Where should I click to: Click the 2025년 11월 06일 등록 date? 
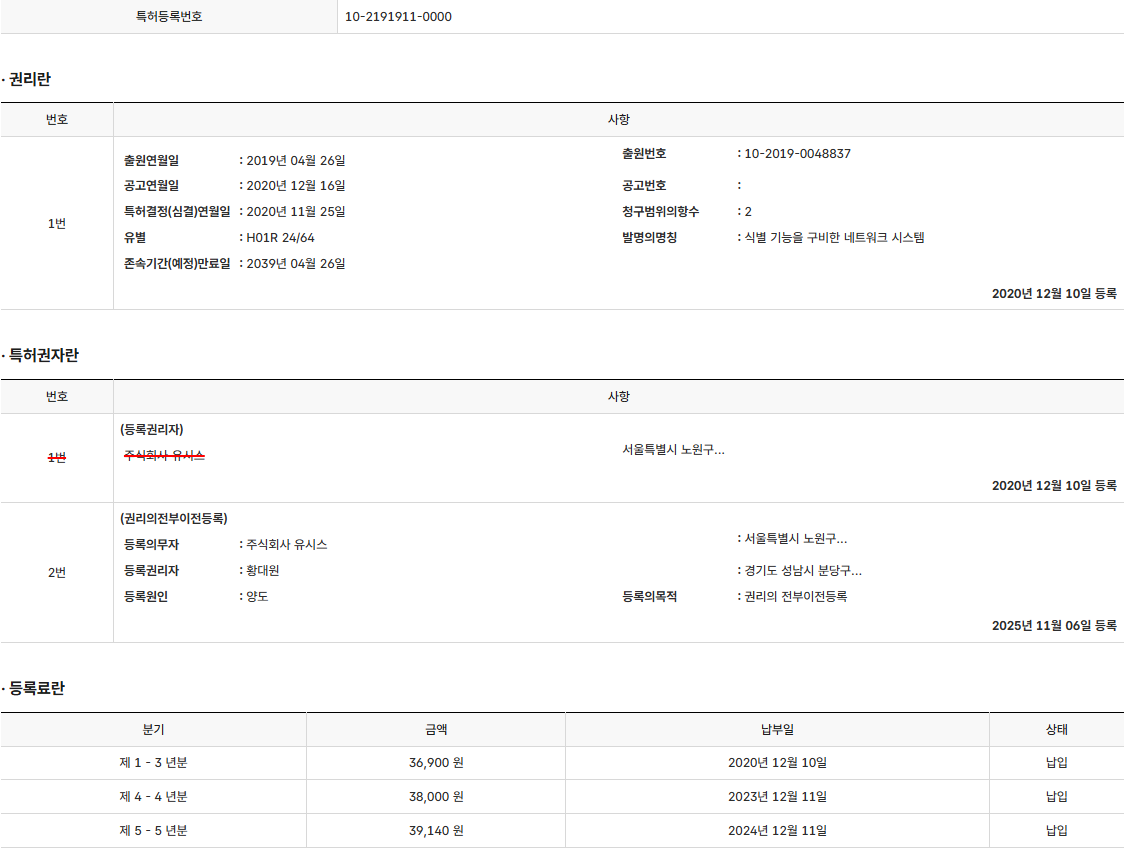(x=1054, y=626)
